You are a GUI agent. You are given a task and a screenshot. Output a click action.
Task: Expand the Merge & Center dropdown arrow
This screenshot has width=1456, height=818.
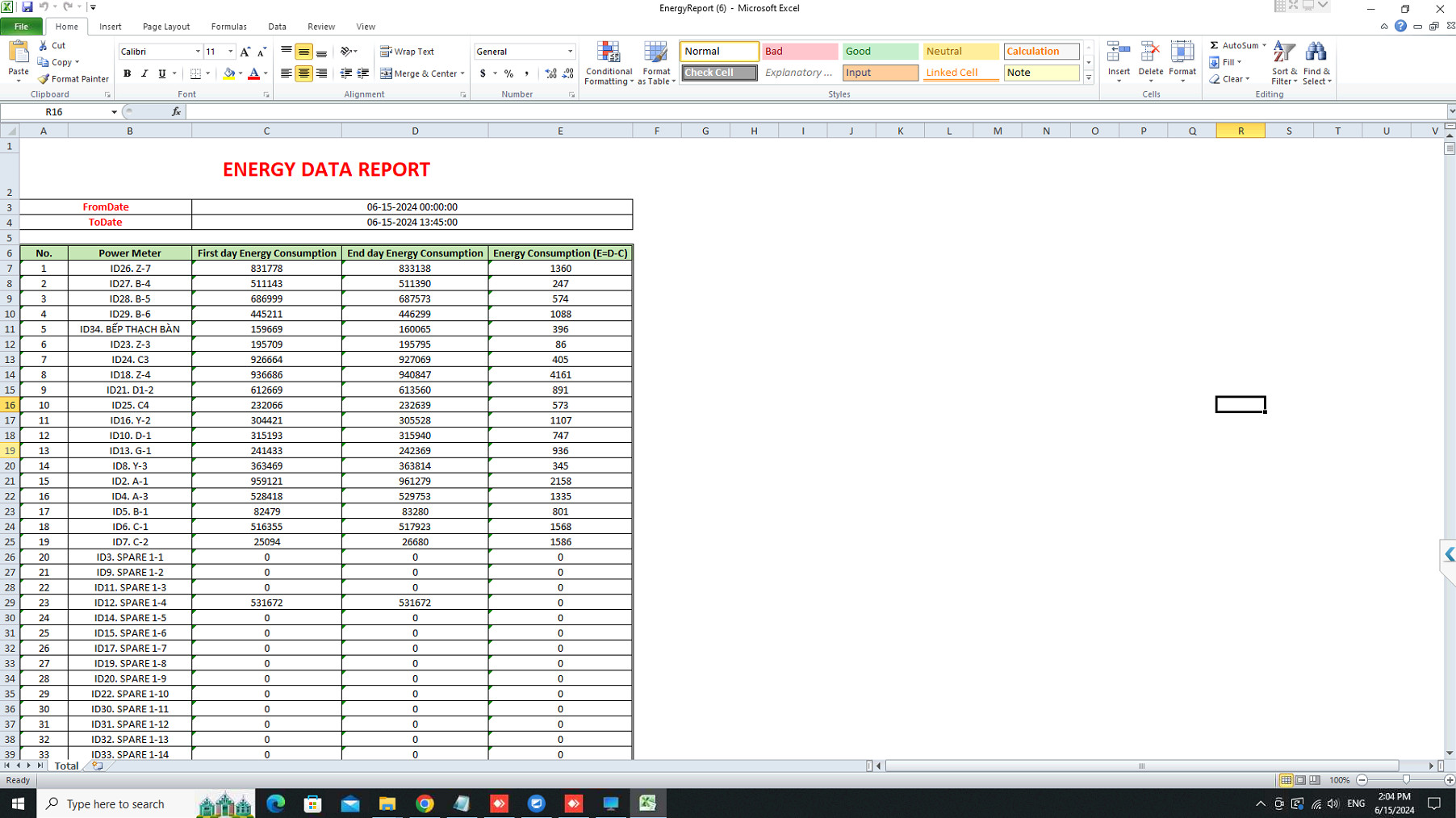point(462,73)
